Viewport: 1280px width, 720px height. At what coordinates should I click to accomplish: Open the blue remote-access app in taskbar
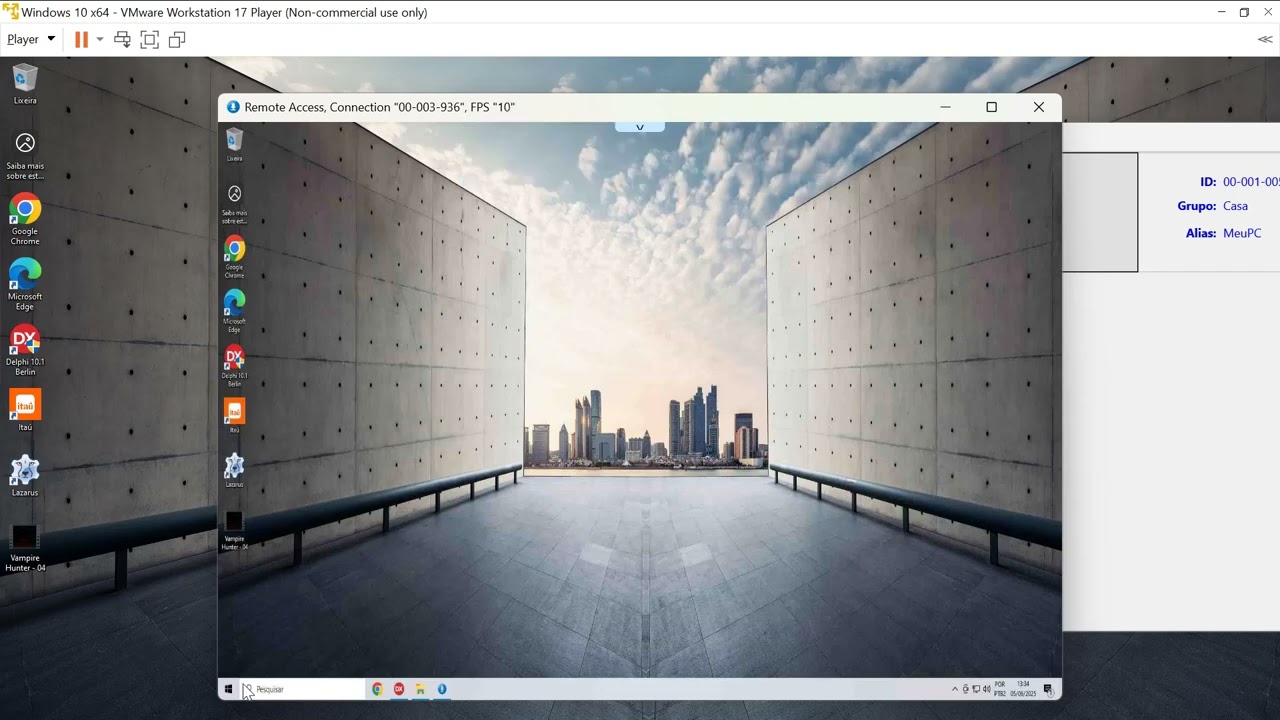(442, 689)
